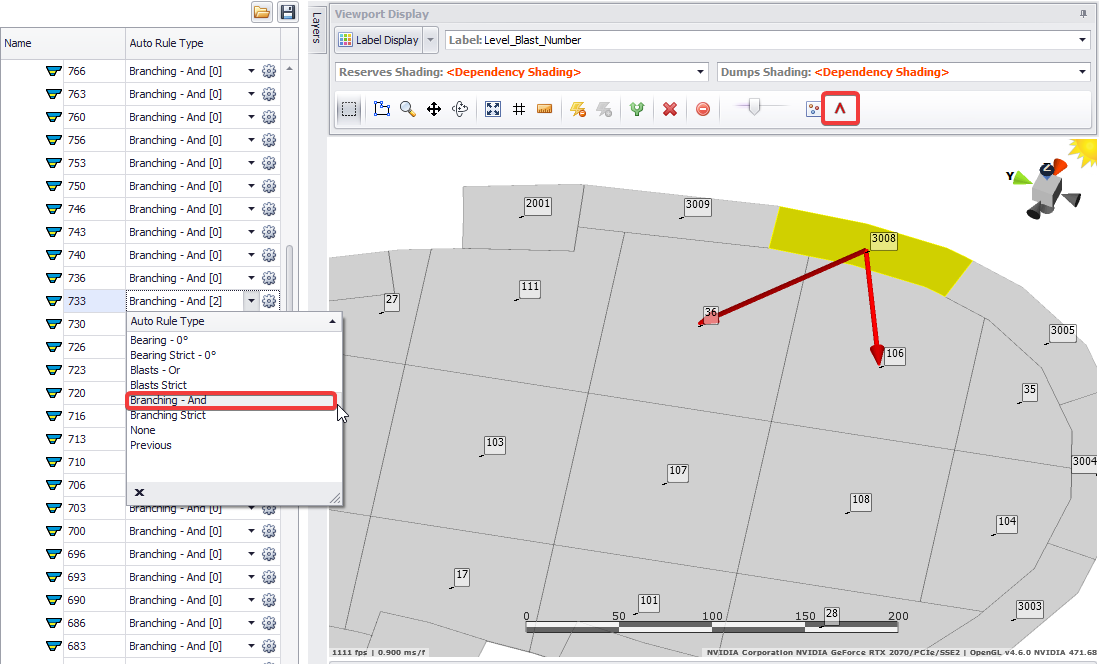Click the red X delete icon
Image resolution: width=1100 pixels, height=664 pixels.
(670, 109)
